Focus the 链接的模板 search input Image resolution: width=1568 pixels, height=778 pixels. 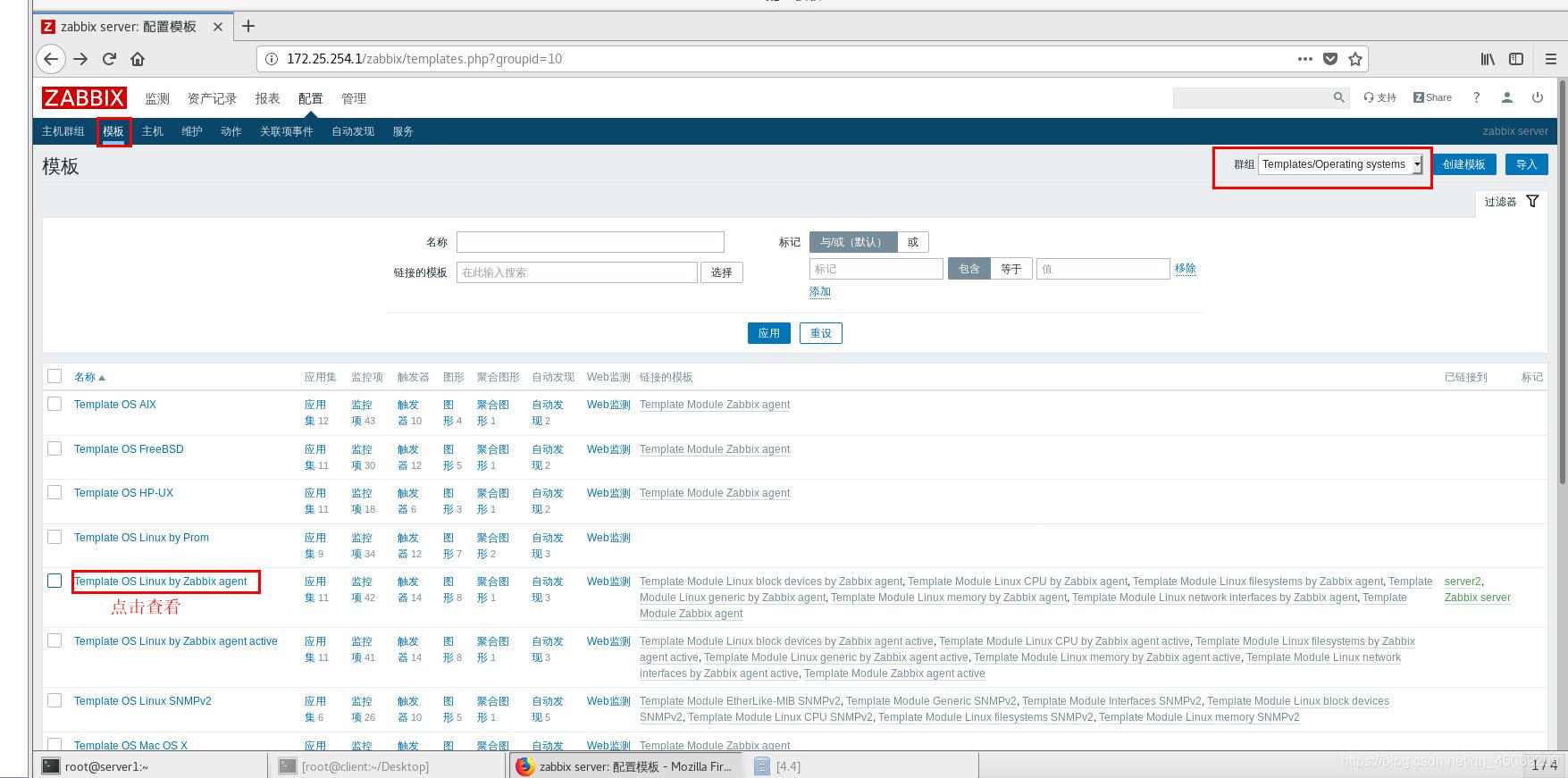(577, 272)
